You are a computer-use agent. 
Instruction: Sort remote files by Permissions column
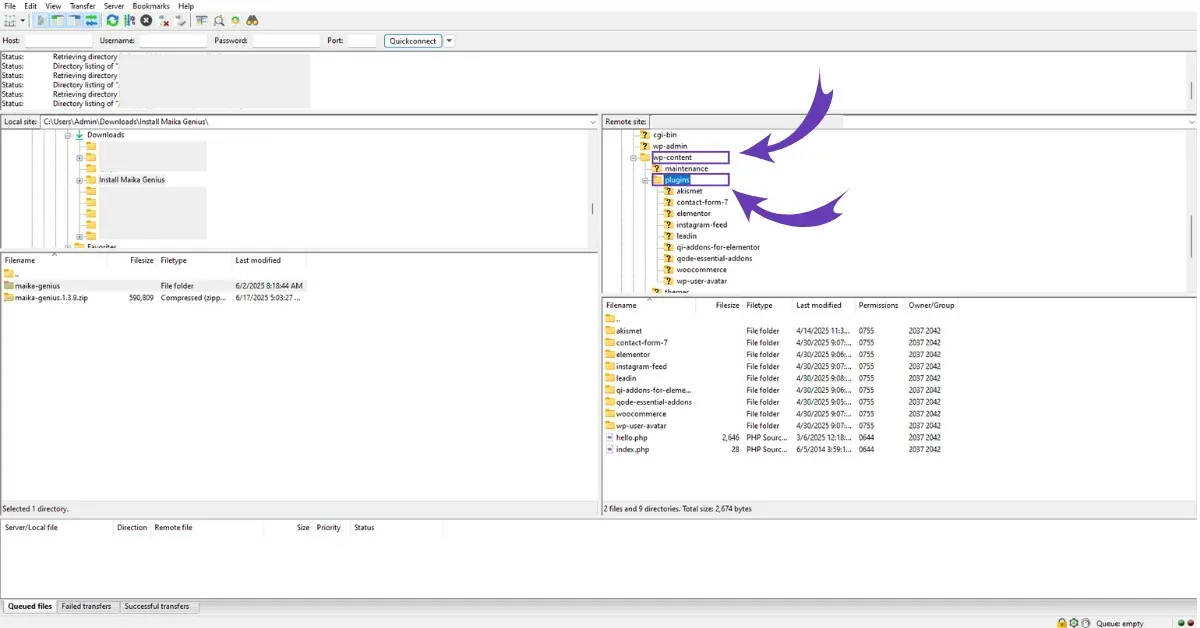point(878,305)
